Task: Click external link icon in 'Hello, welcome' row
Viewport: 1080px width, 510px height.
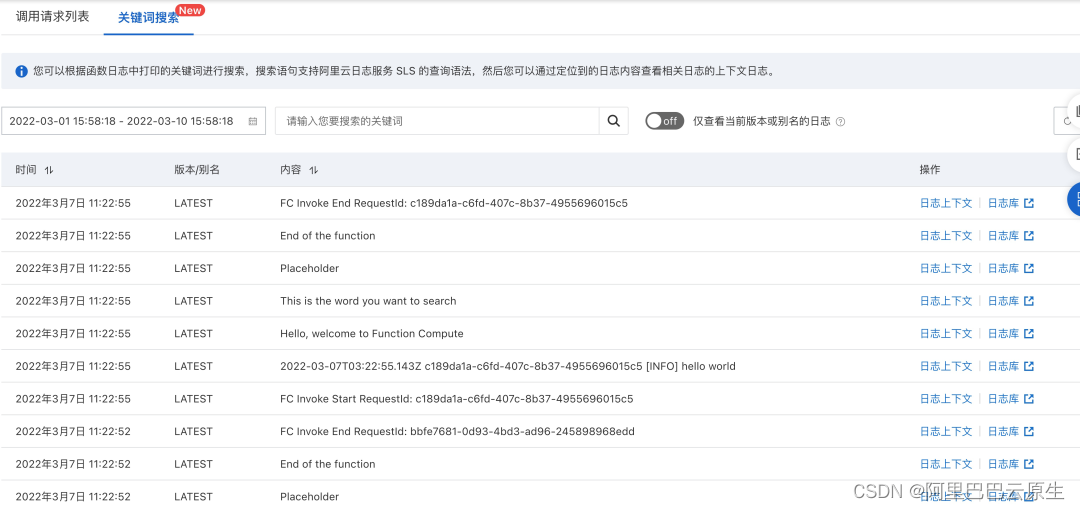Action: click(1029, 334)
